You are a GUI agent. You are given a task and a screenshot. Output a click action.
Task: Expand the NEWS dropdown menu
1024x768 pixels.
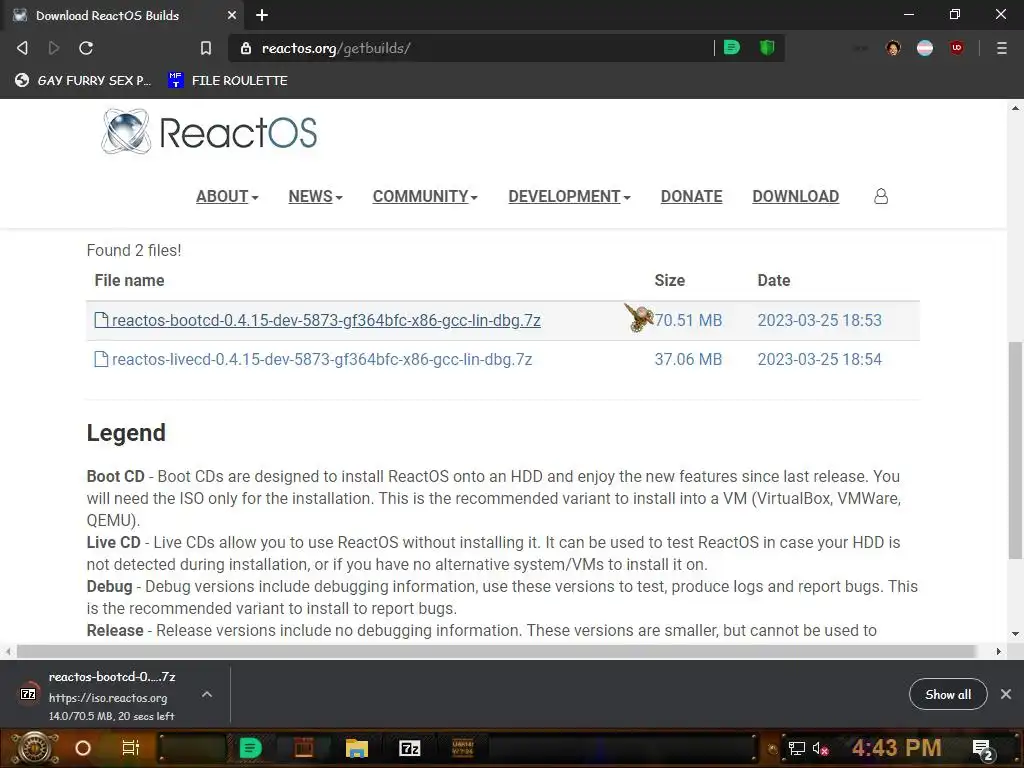tap(315, 196)
